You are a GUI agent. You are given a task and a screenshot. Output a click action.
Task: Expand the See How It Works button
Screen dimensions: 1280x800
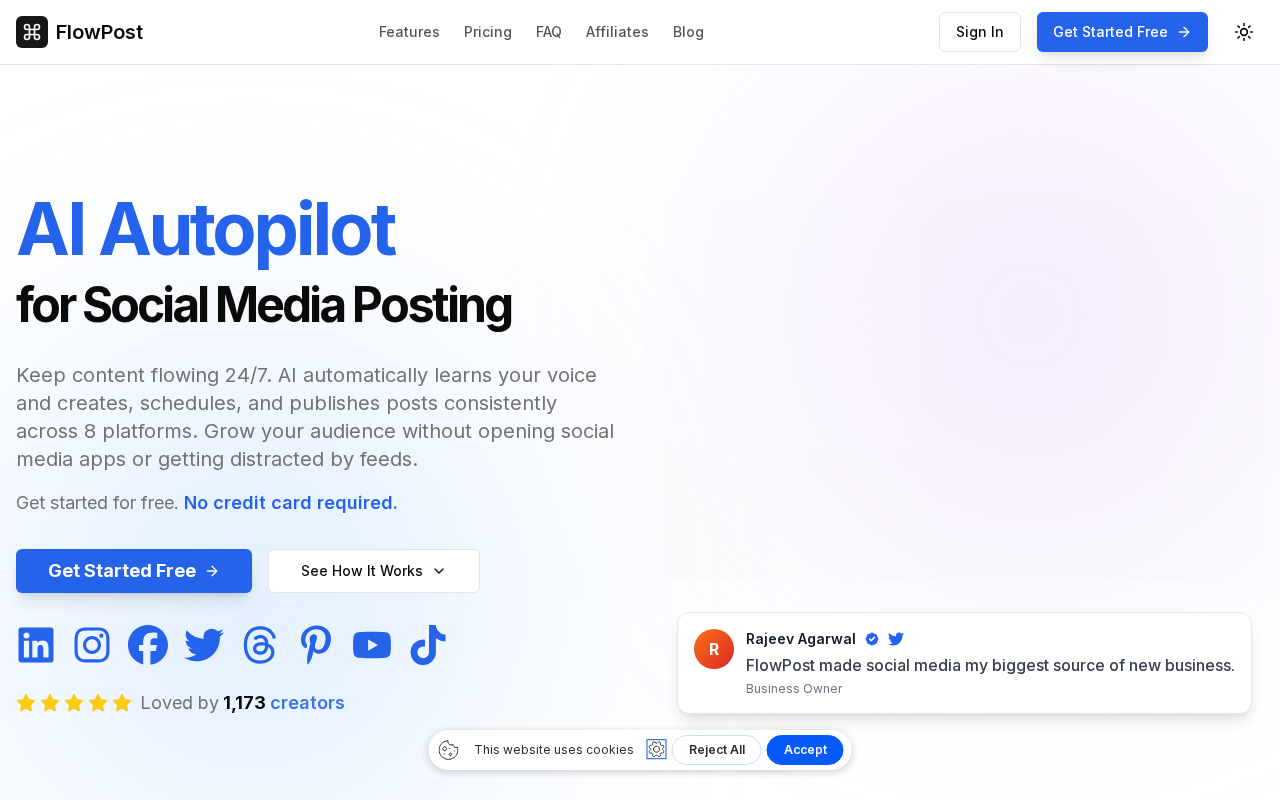pyautogui.click(x=374, y=571)
